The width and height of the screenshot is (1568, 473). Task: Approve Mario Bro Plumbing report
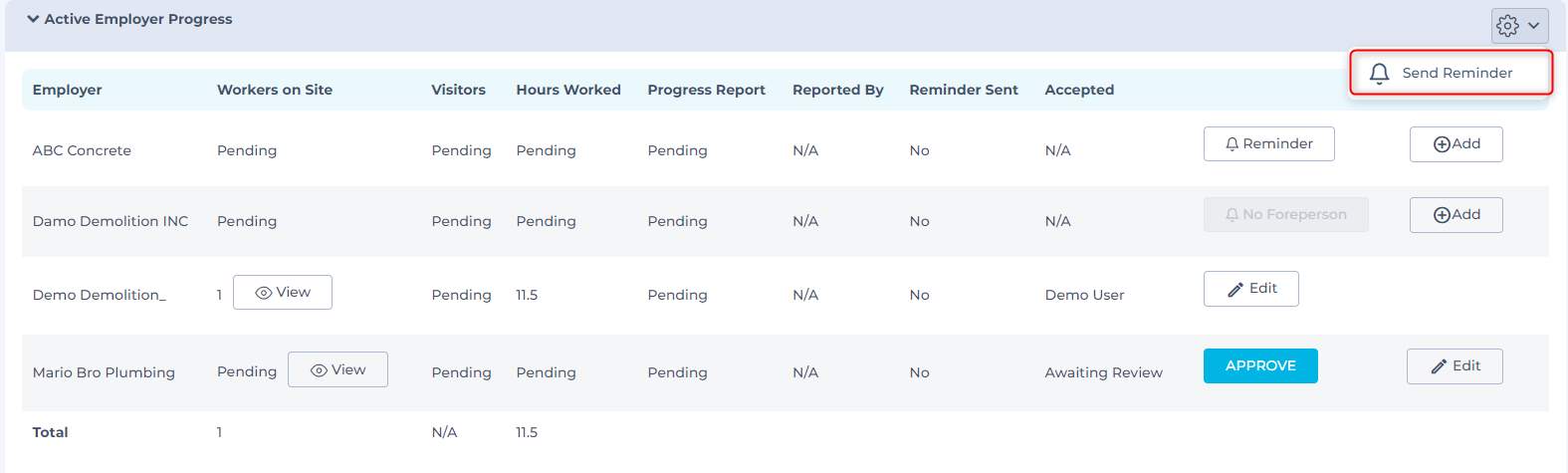pos(1259,365)
